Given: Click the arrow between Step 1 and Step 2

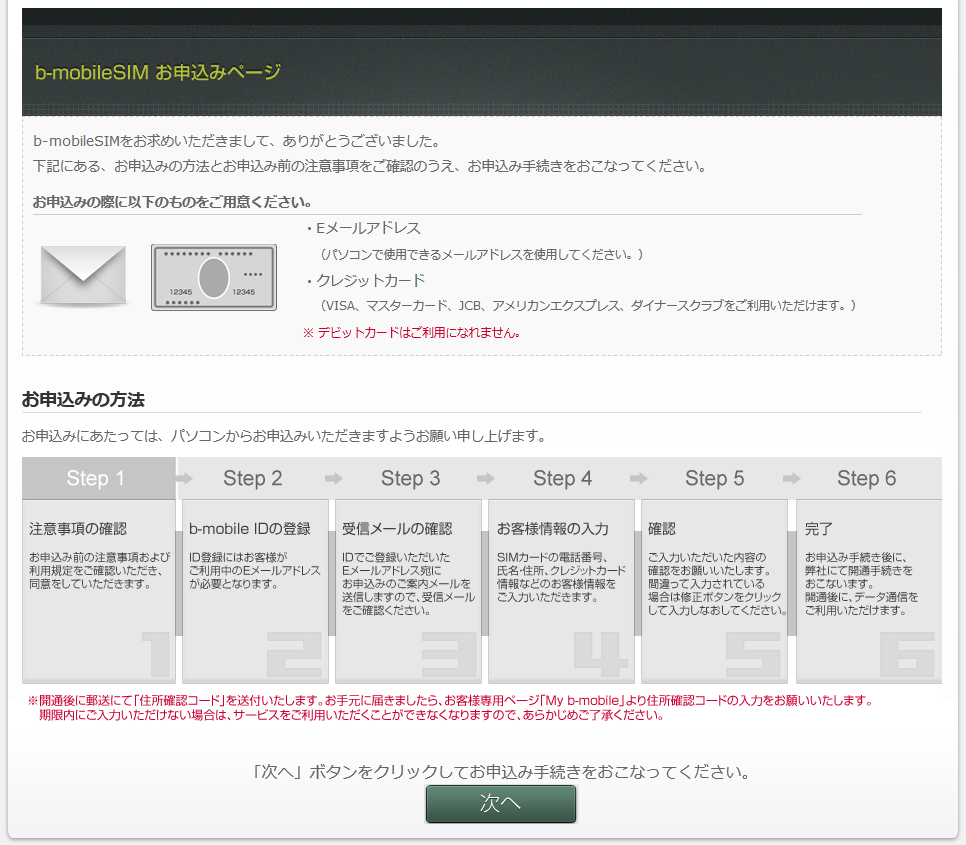Looking at the screenshot, I should point(184,478).
